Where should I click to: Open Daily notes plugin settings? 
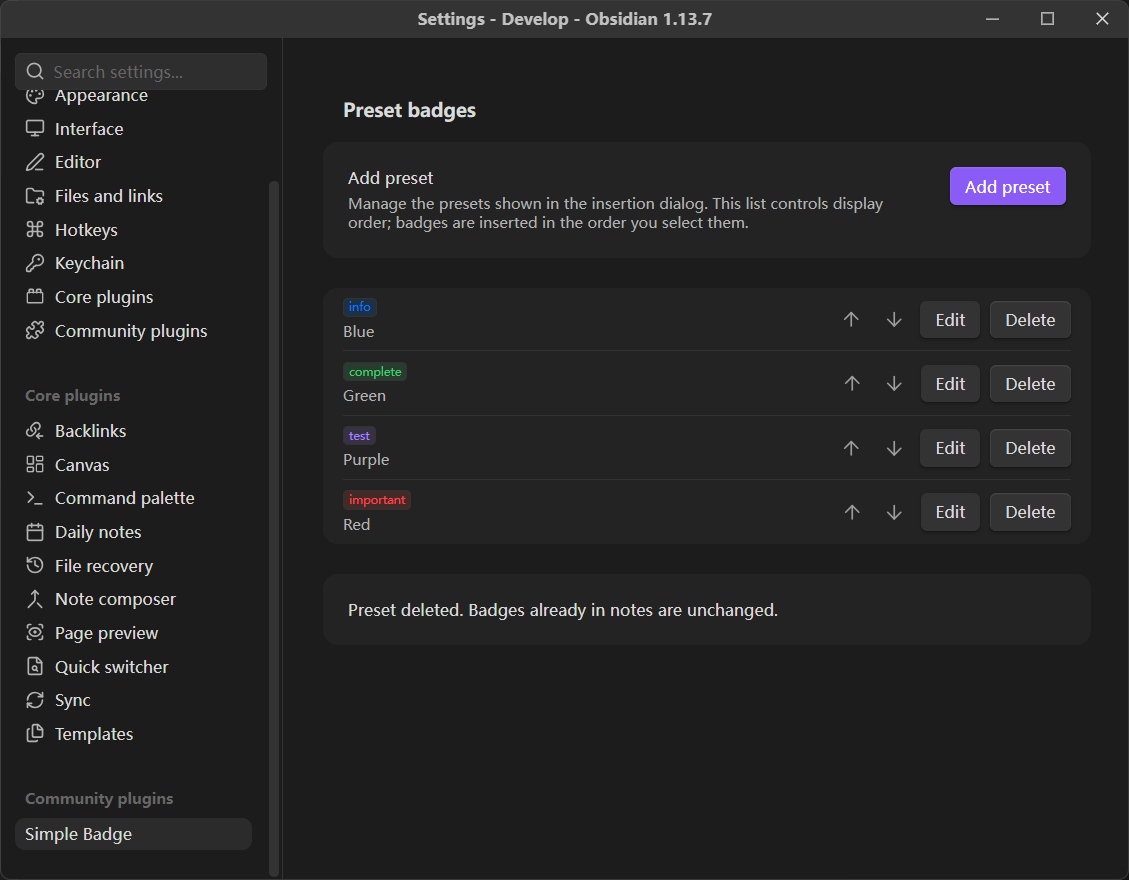click(x=133, y=531)
